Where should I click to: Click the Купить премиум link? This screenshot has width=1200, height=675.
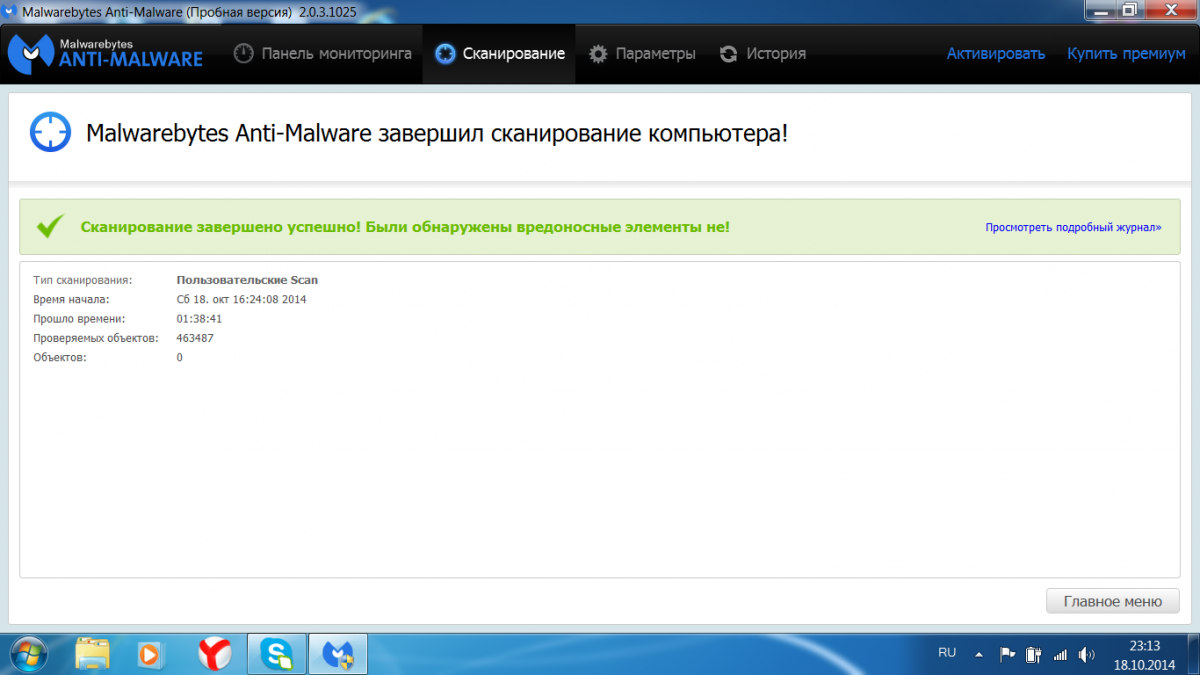1126,54
